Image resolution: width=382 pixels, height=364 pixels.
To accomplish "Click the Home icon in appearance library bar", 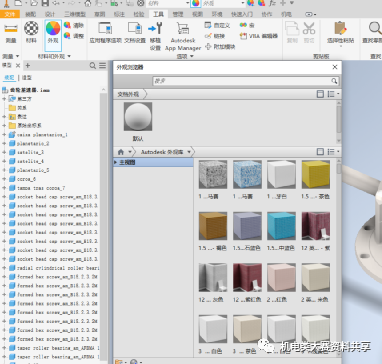I will tap(121, 152).
